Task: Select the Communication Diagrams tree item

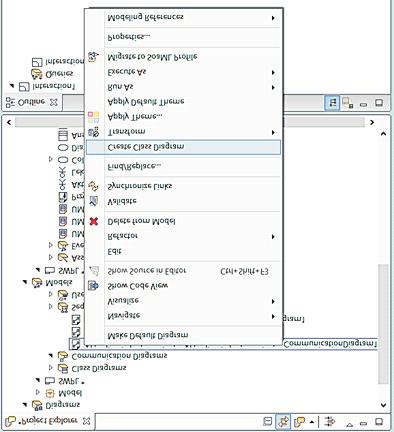Action: click(x=119, y=356)
